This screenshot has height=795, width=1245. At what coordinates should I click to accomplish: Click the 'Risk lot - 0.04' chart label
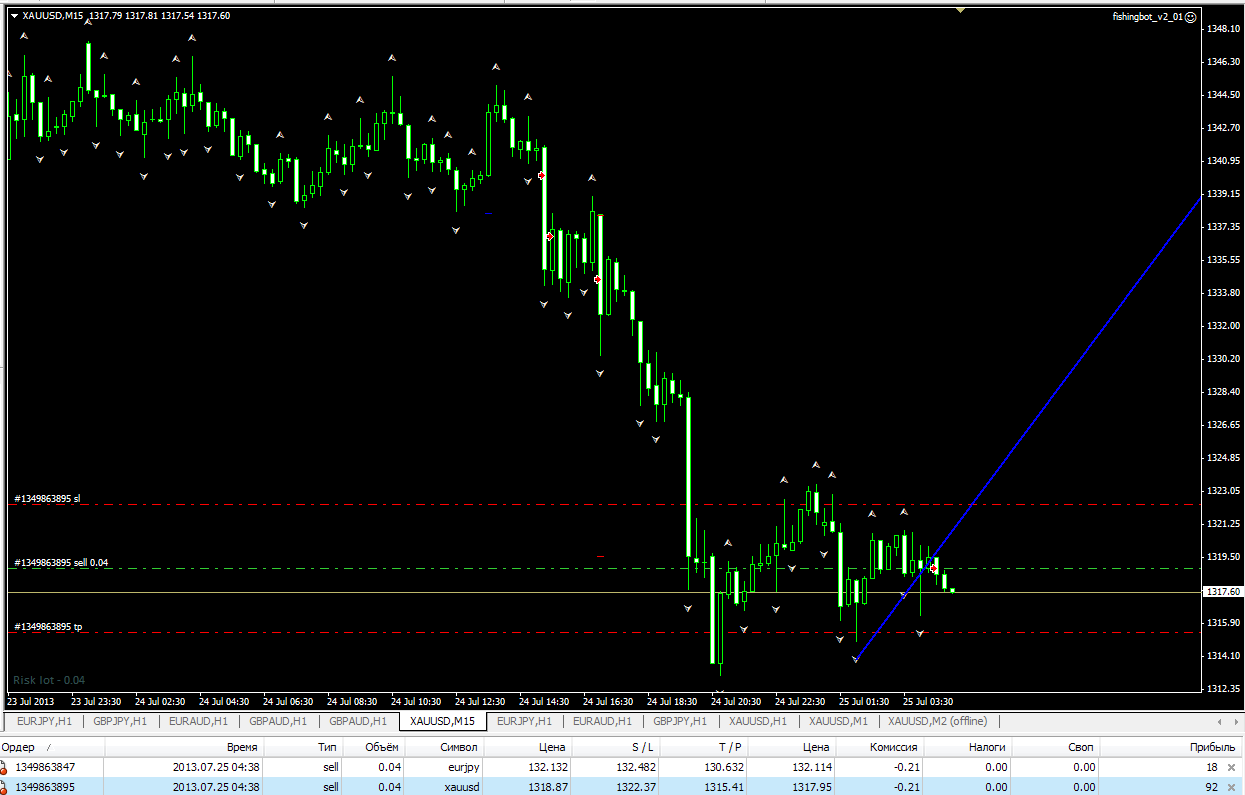click(x=49, y=680)
